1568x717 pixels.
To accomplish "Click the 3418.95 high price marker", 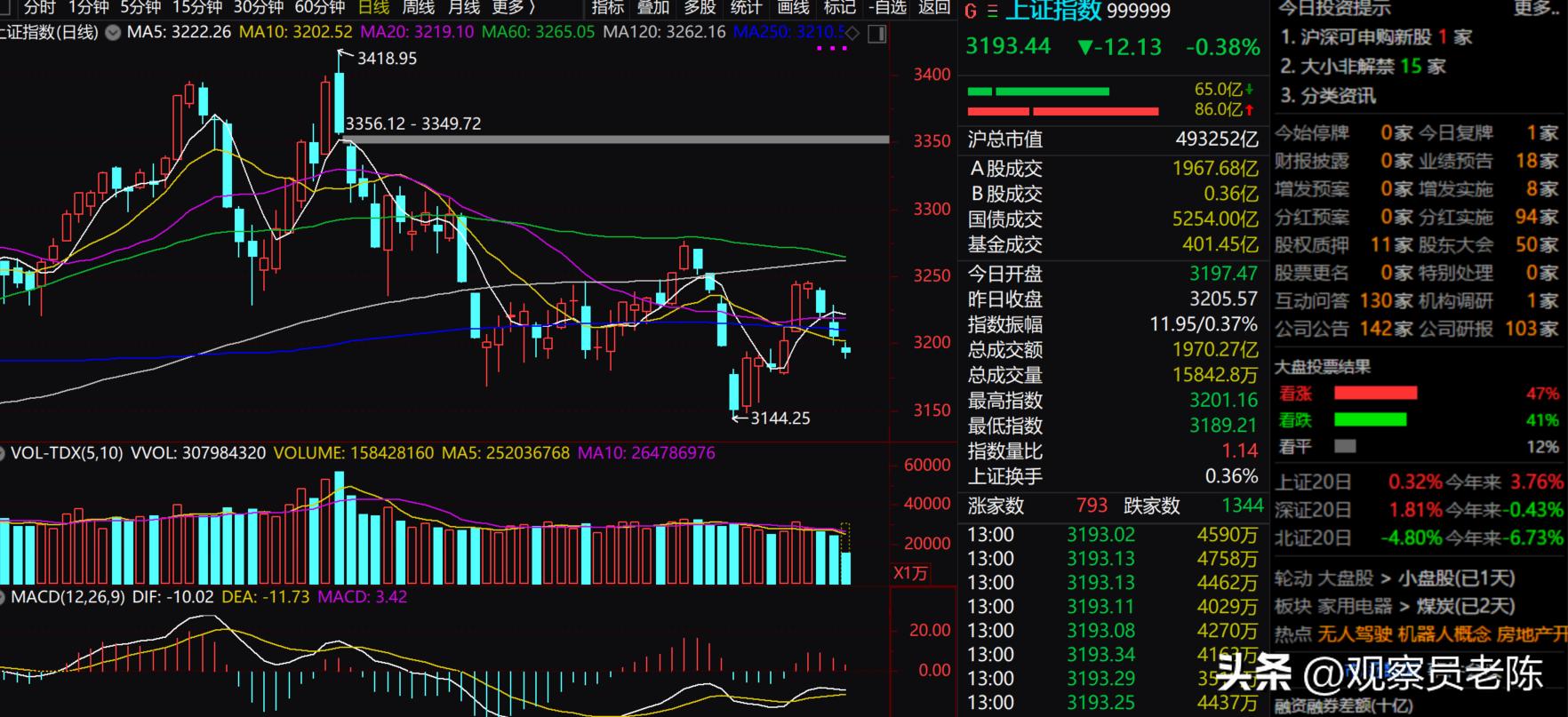I will [387, 59].
